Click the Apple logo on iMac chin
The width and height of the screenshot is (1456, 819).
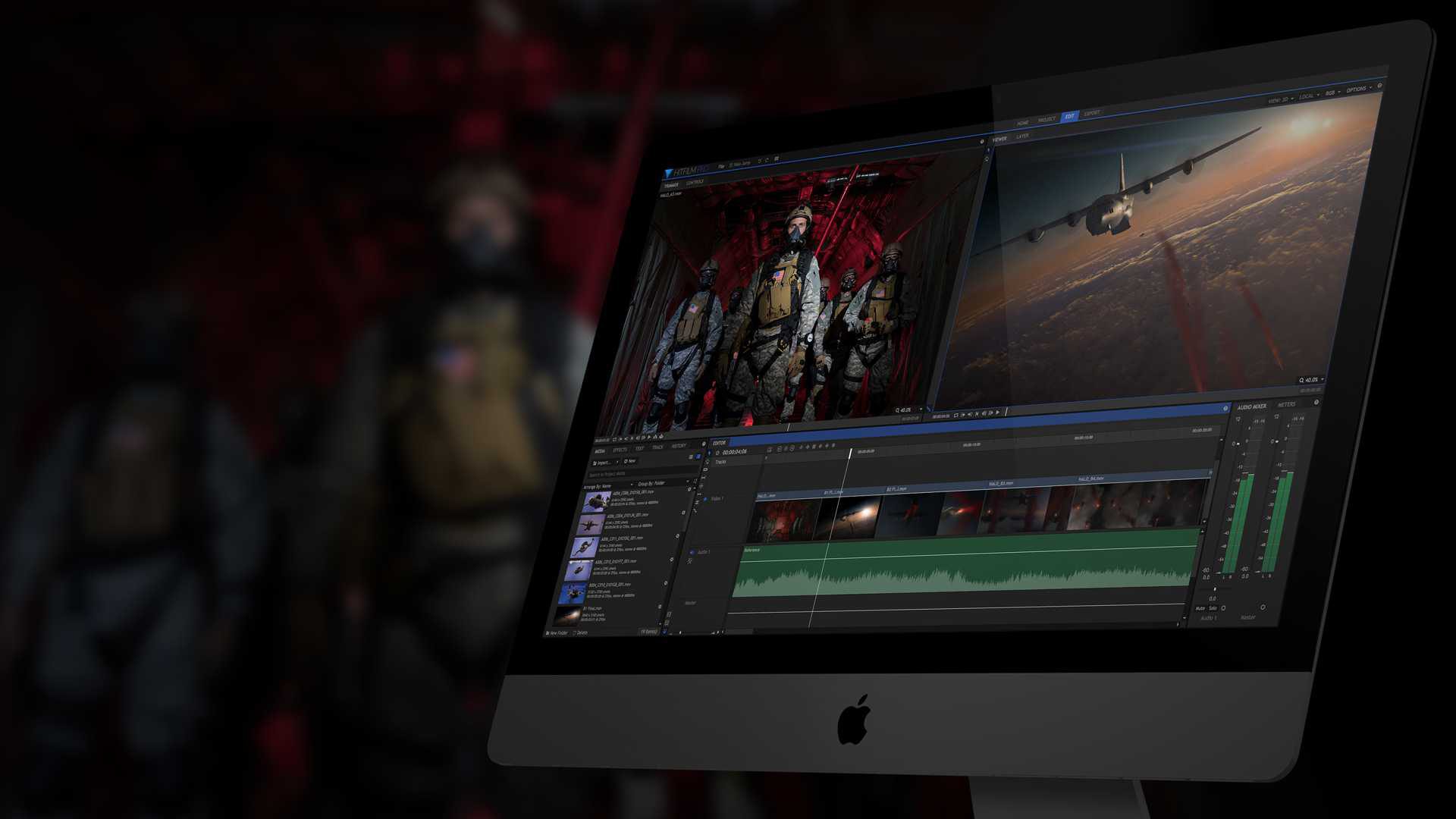[x=854, y=719]
